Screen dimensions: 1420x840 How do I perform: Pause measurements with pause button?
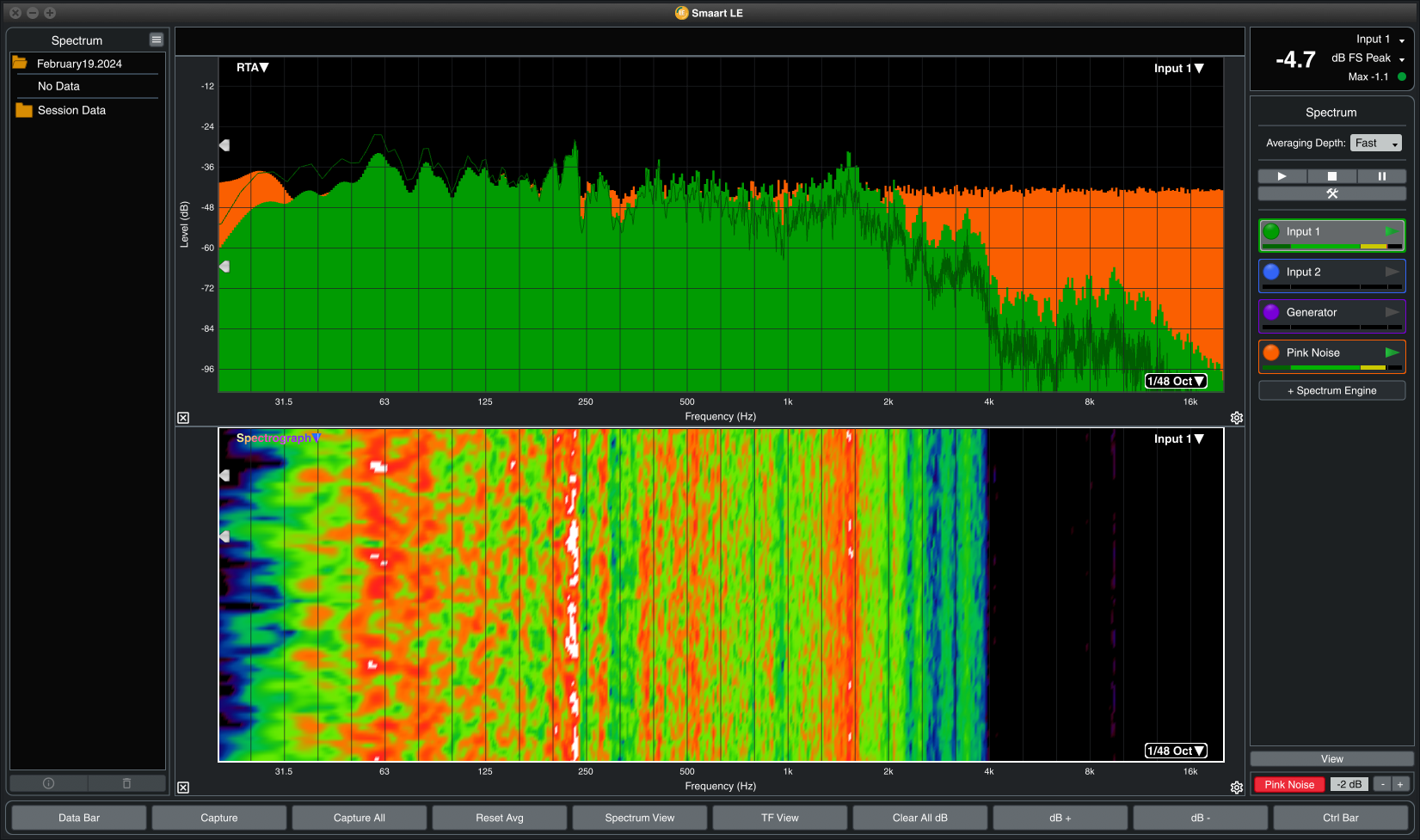pyautogui.click(x=1382, y=176)
